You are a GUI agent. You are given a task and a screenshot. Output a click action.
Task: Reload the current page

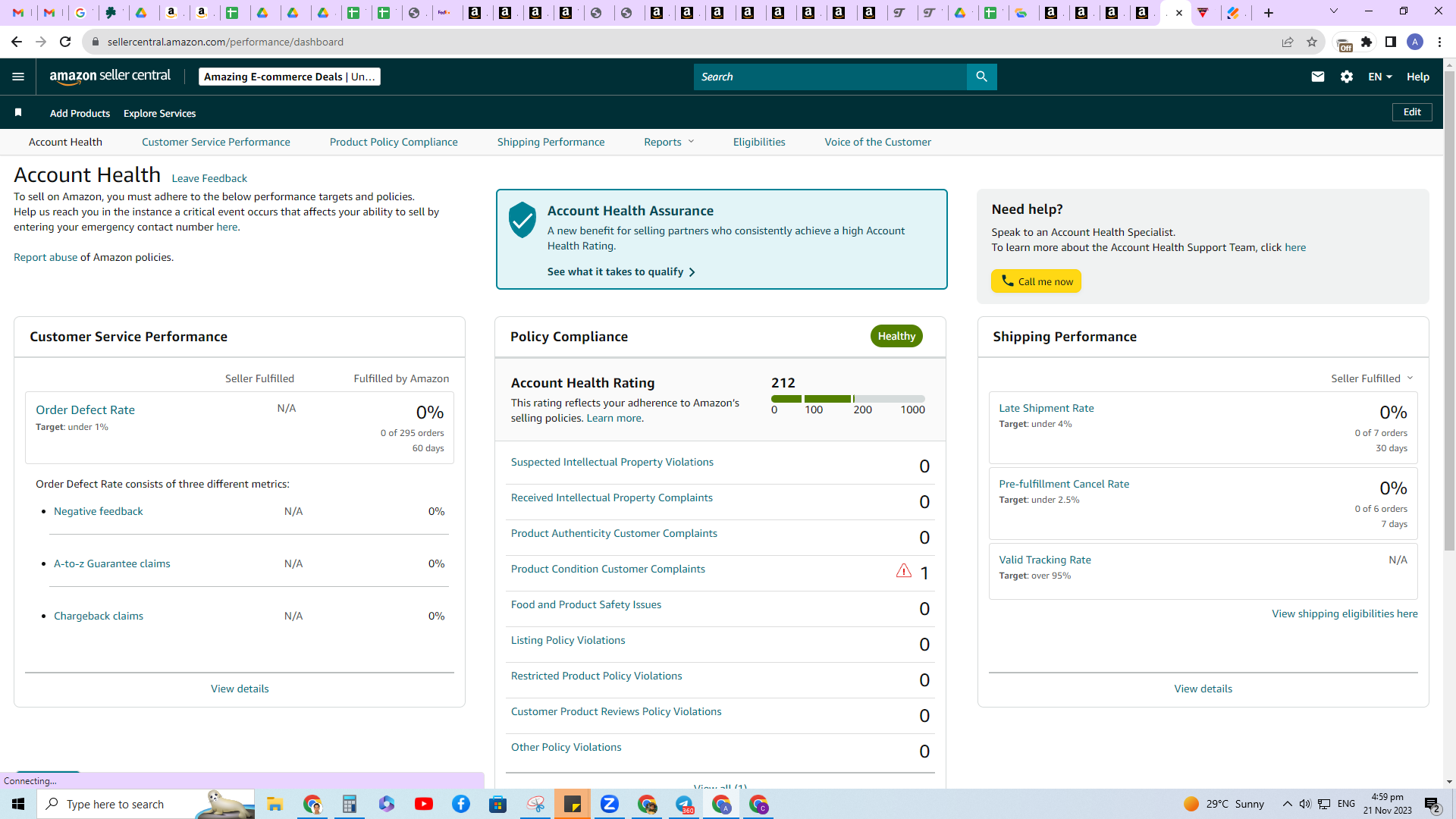coord(65,42)
